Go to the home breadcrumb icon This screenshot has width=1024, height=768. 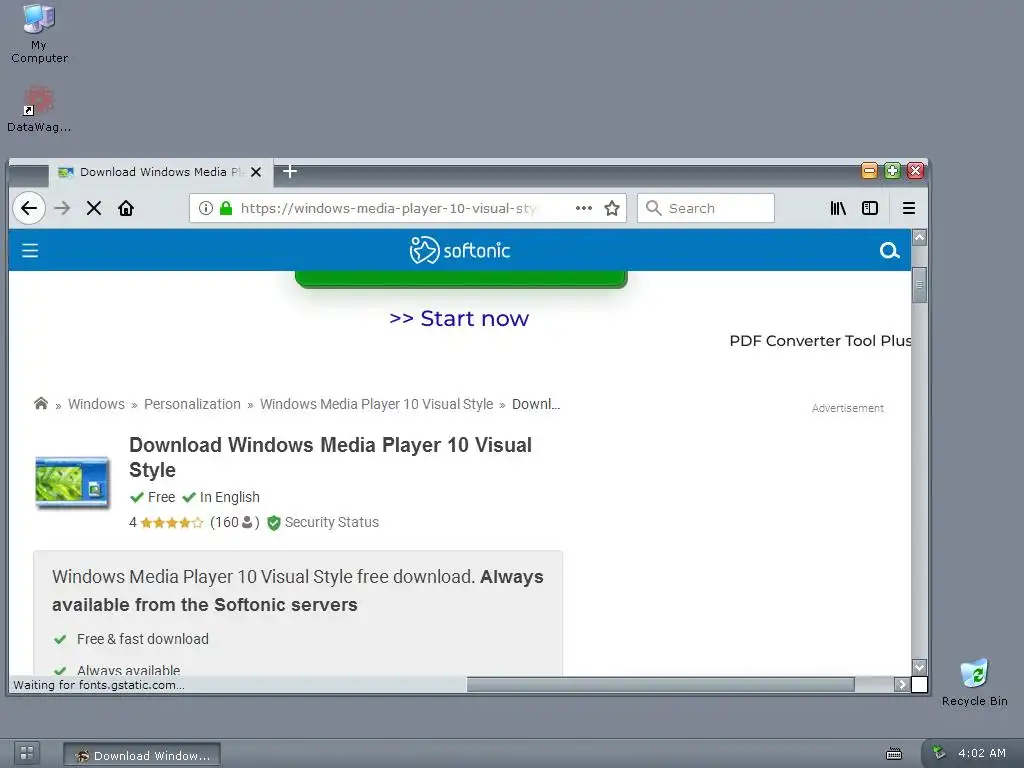[x=40, y=404]
